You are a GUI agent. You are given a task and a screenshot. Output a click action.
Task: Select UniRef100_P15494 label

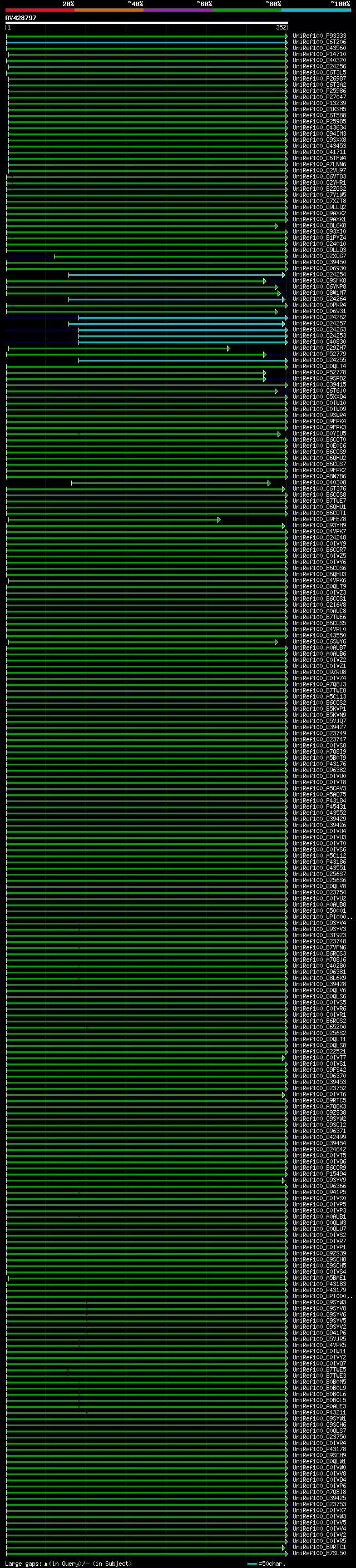pyautogui.click(x=319, y=1174)
